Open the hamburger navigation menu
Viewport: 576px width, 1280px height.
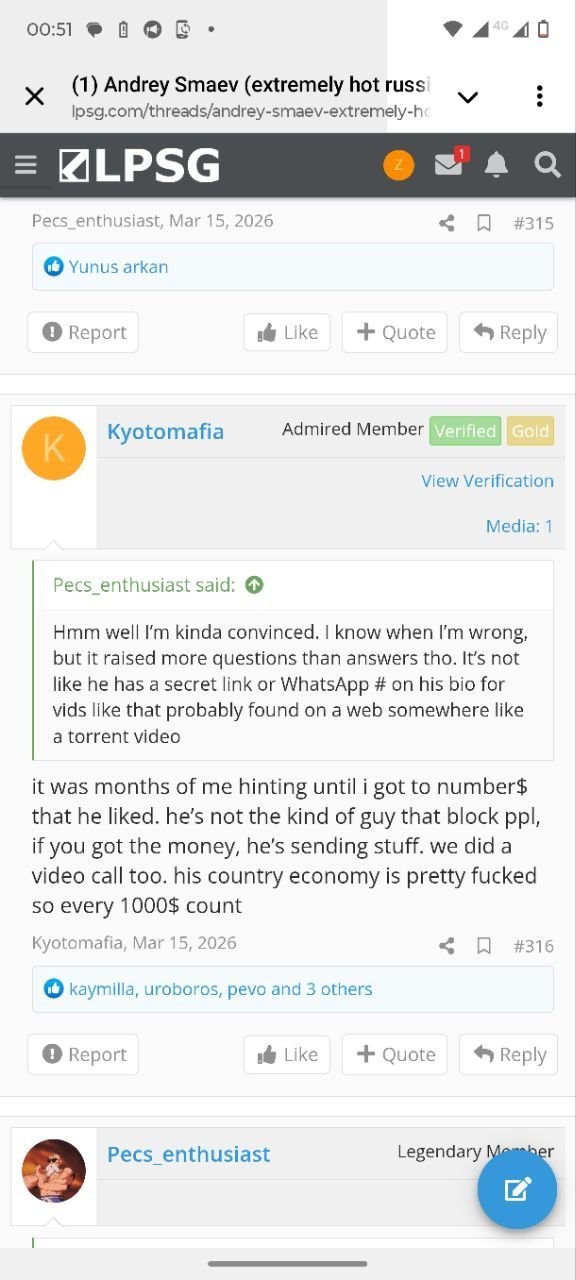pos(26,165)
